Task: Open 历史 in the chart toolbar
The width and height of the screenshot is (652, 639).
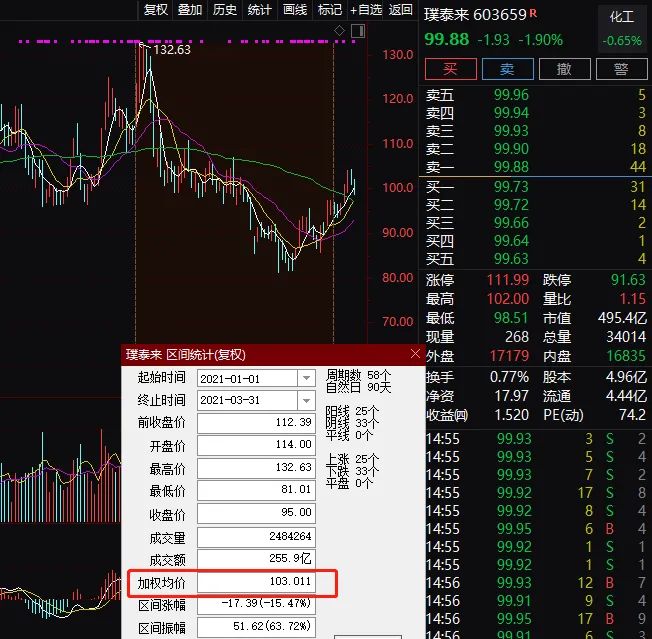Action: [x=225, y=10]
